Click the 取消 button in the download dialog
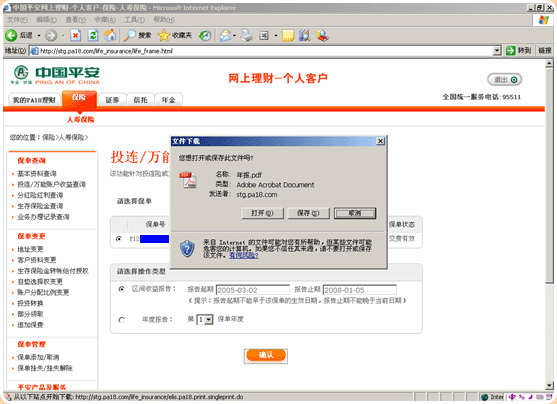557x404 pixels. (x=355, y=213)
